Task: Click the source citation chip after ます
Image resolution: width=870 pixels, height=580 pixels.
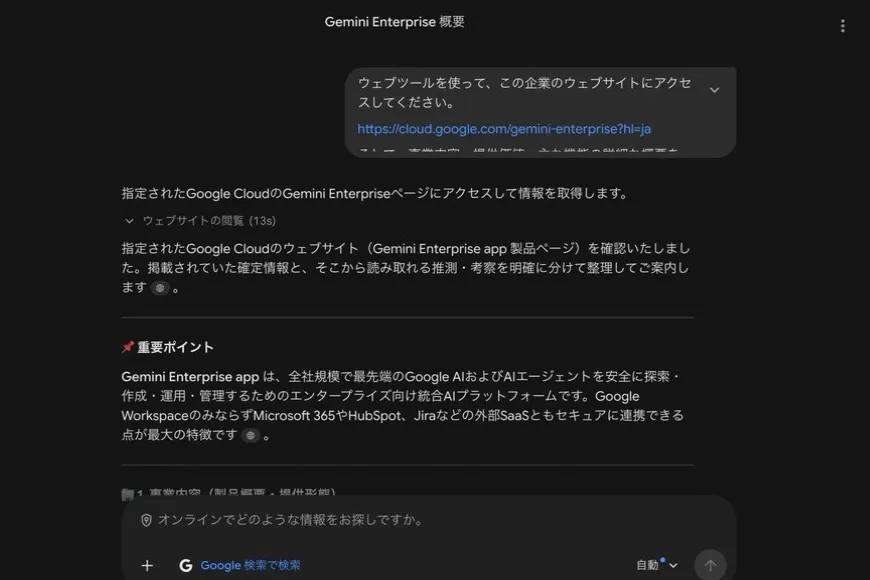Action: point(160,288)
